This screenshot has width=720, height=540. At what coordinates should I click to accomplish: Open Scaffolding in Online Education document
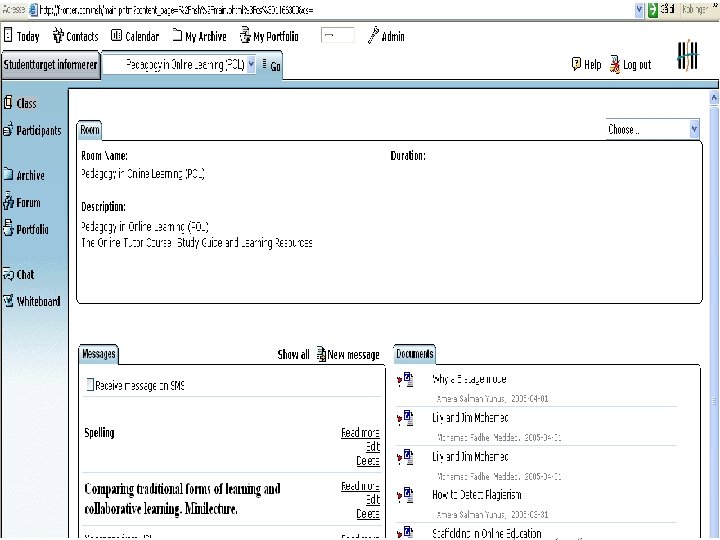[487, 533]
